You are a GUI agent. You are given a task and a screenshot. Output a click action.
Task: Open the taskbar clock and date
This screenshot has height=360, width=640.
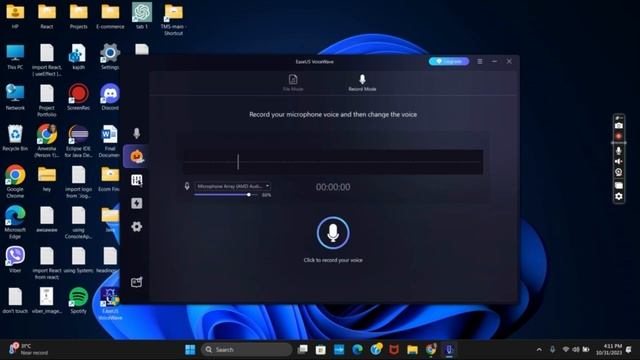pos(609,349)
